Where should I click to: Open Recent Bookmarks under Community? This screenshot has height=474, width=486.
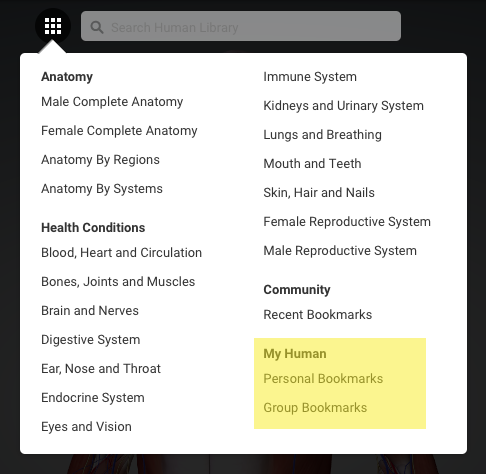pyautogui.click(x=318, y=315)
